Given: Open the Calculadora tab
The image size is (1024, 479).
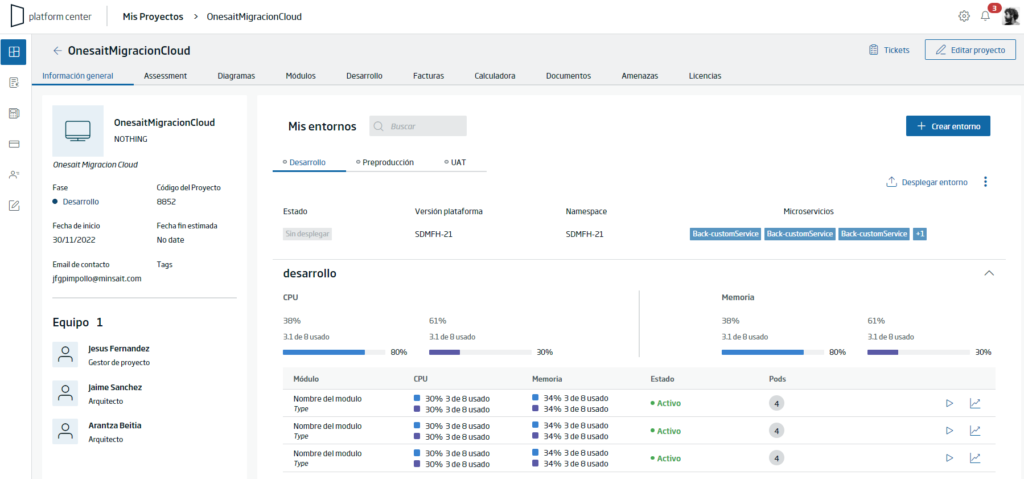Looking at the screenshot, I should click(x=495, y=76).
